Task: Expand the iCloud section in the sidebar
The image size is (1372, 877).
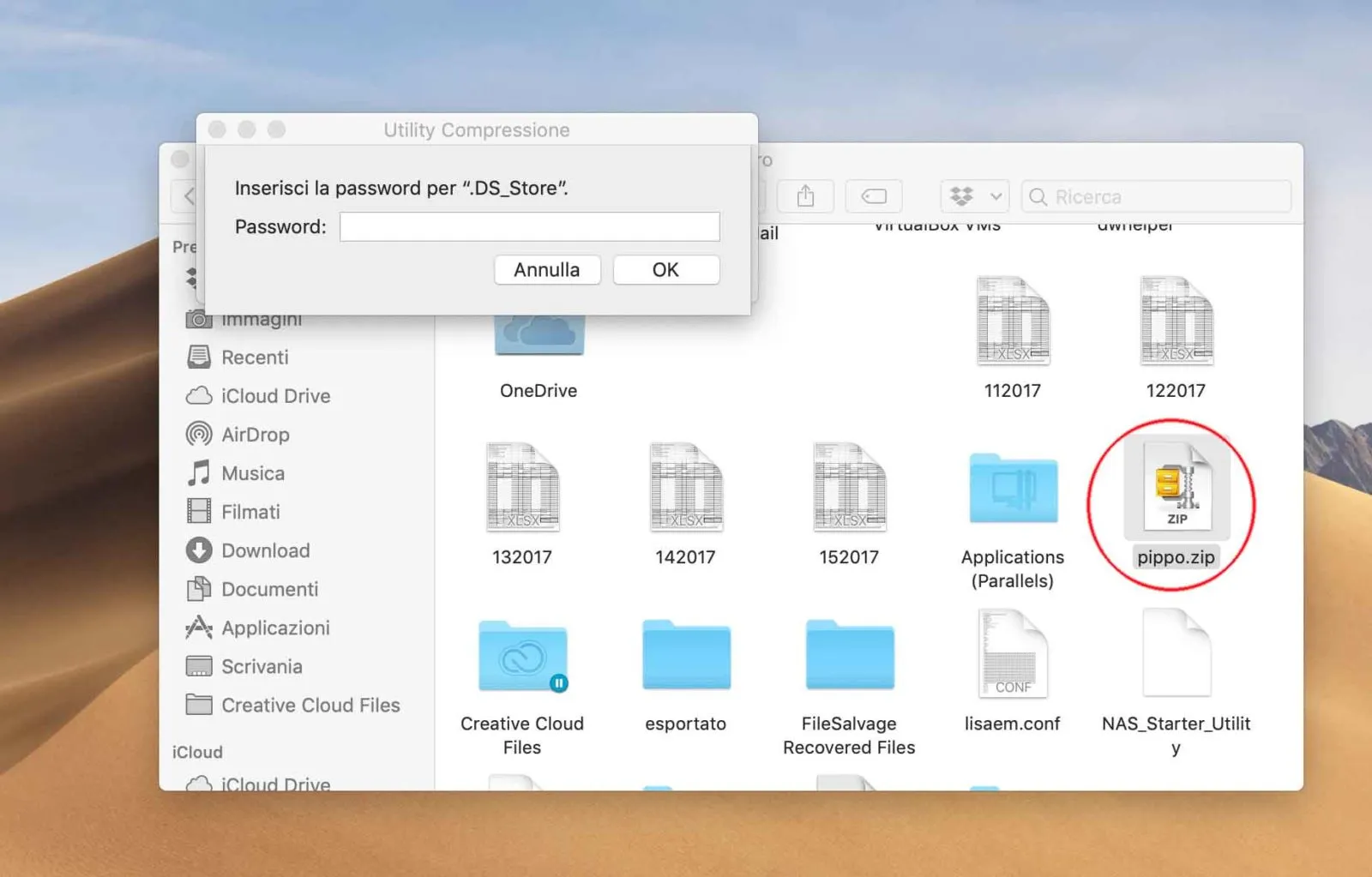Action: point(197,752)
